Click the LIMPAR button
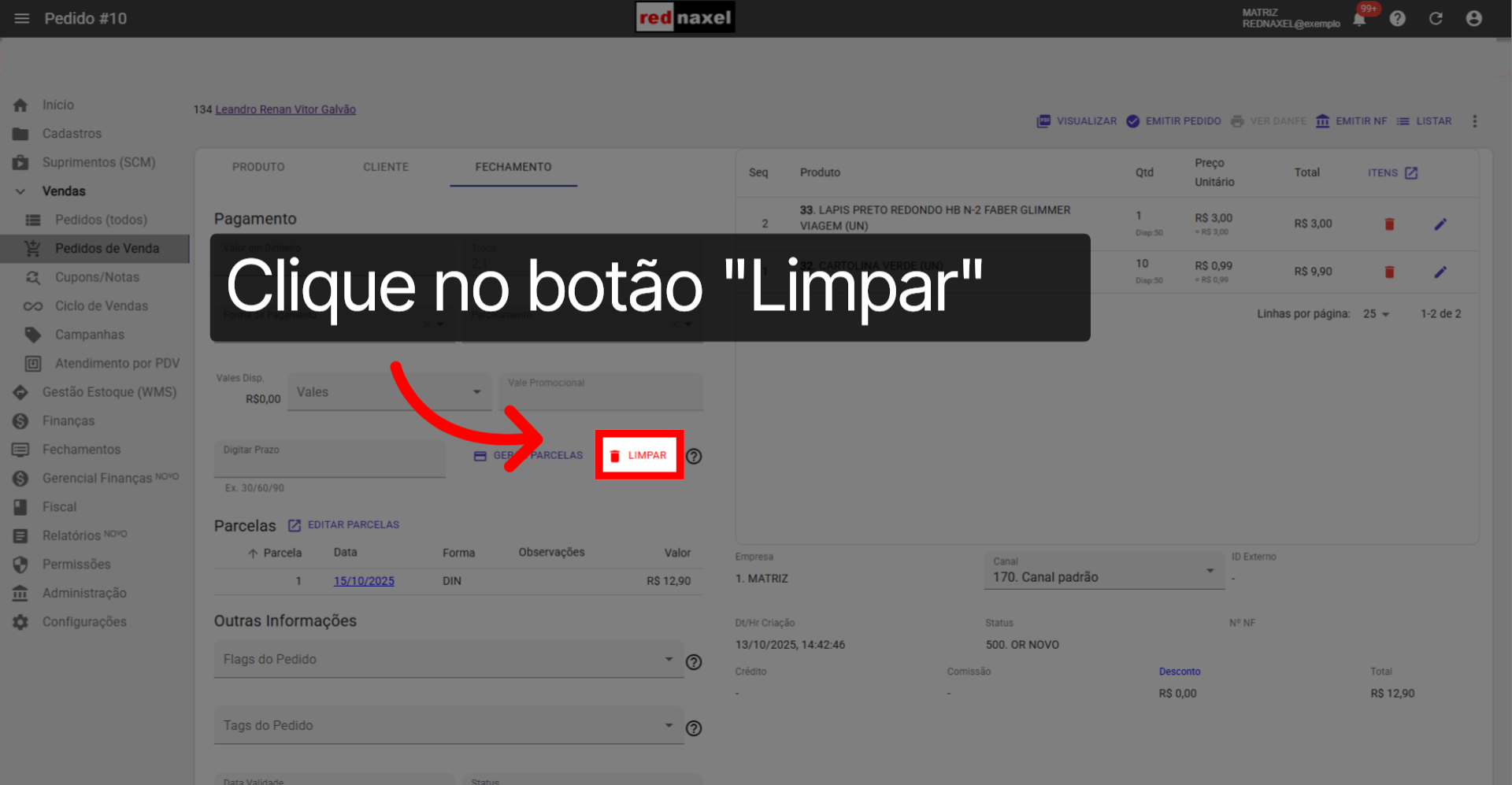Viewport: 1512px width, 785px height. tap(639, 455)
